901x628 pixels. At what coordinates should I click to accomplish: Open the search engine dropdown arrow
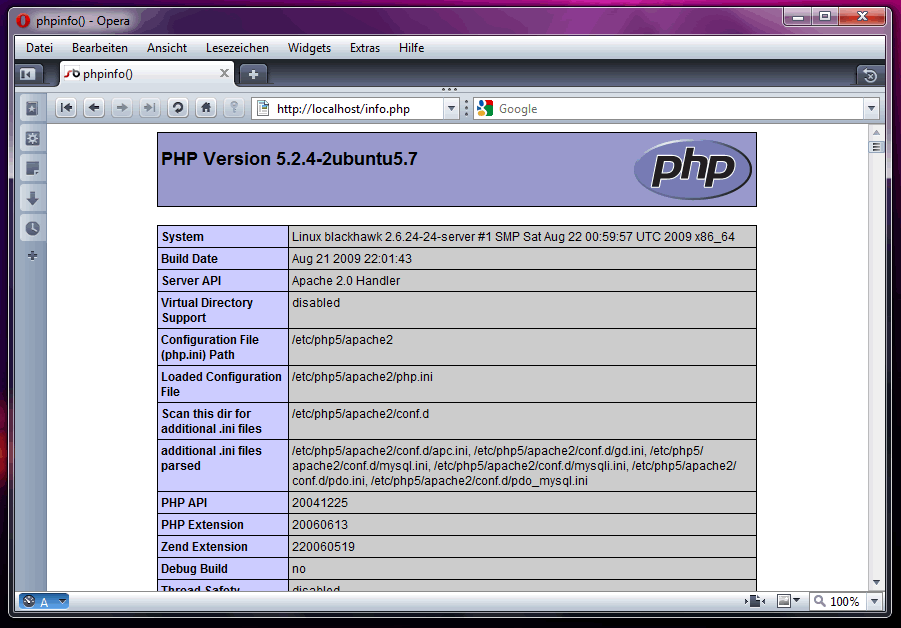click(x=872, y=109)
